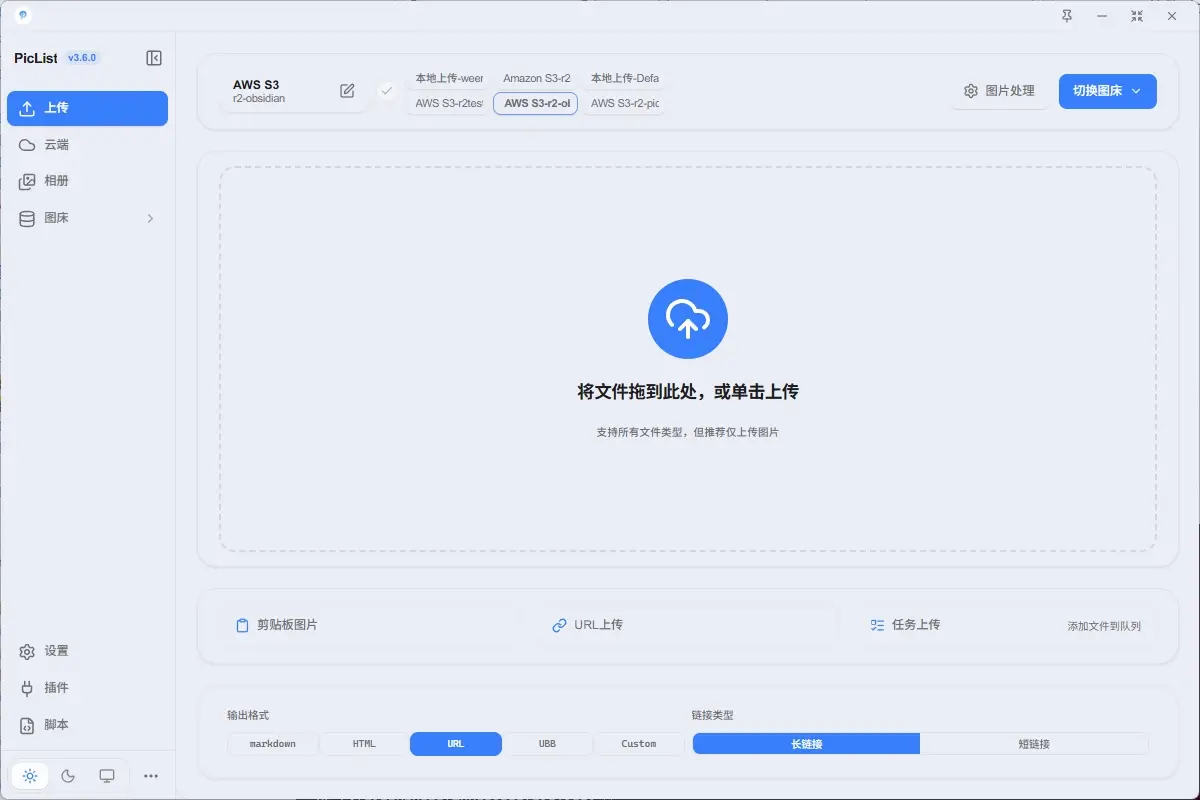Click the round checkmark beside the edit icon
Viewport: 1200px width, 800px height.
(387, 91)
